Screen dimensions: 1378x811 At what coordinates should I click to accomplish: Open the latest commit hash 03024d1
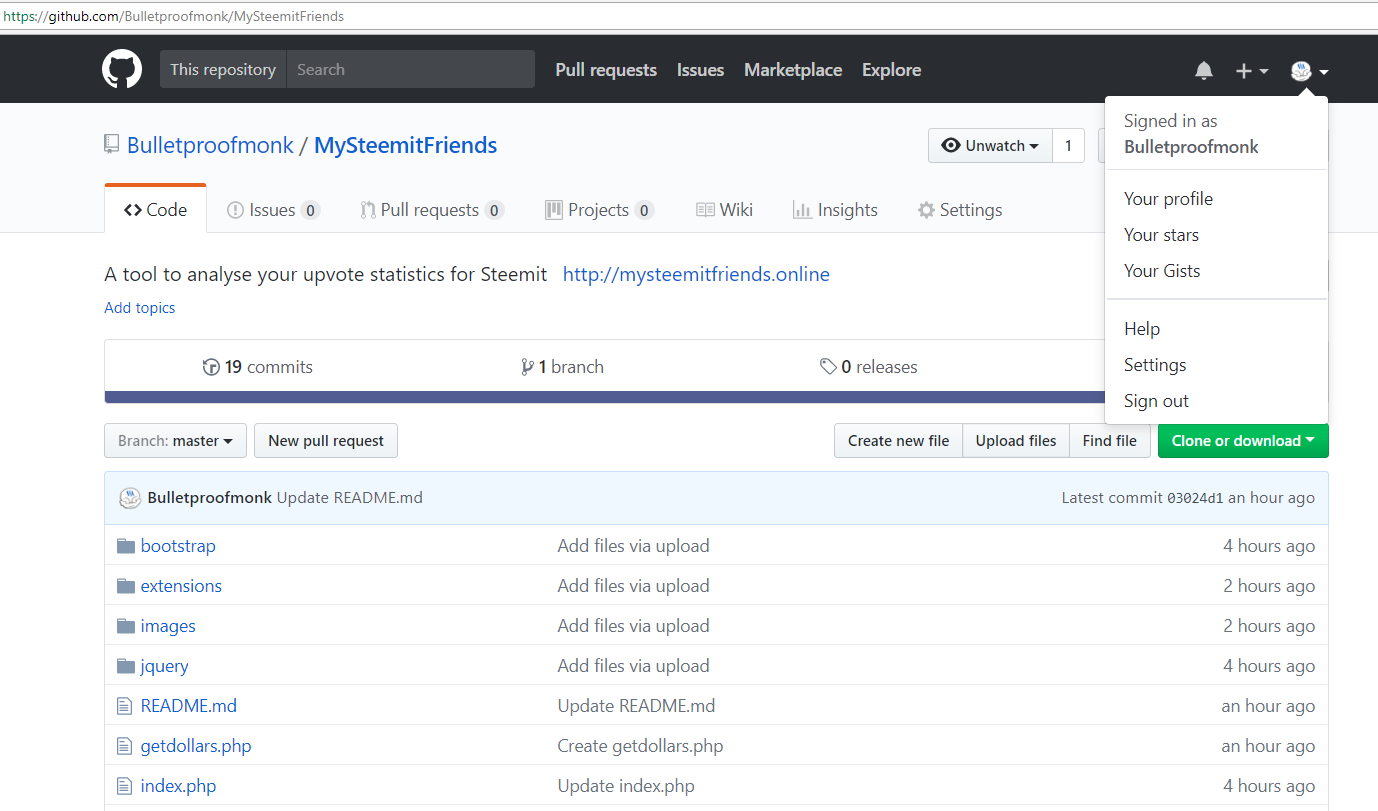tap(1195, 498)
